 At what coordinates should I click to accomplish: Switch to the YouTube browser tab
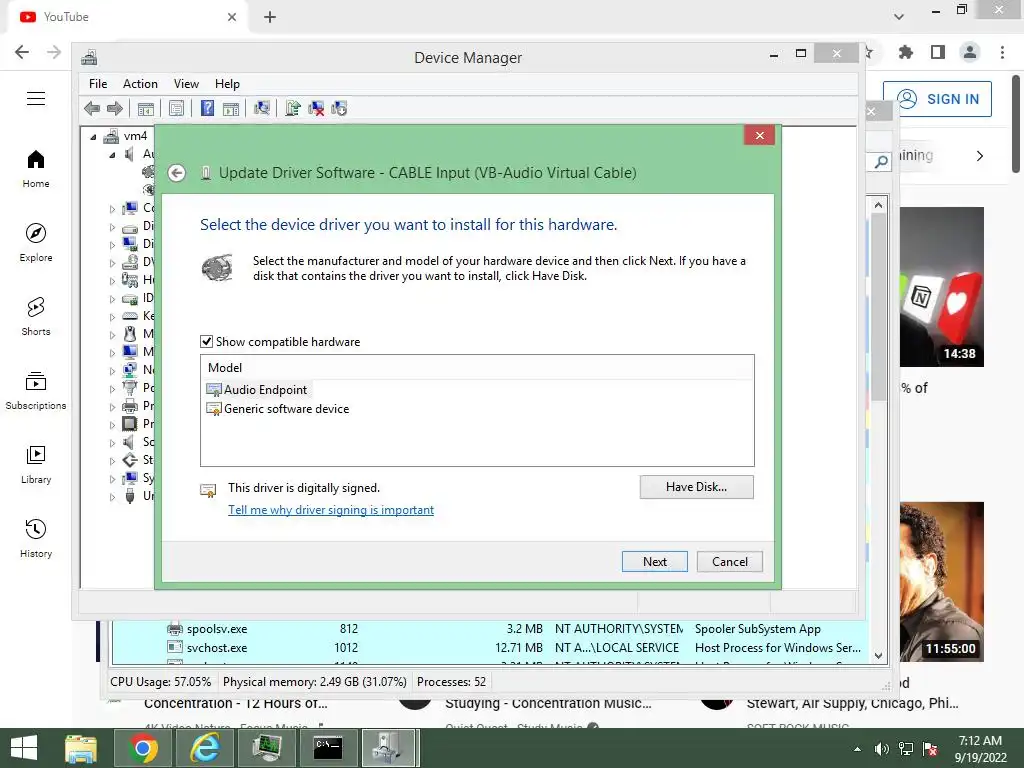tap(127, 17)
